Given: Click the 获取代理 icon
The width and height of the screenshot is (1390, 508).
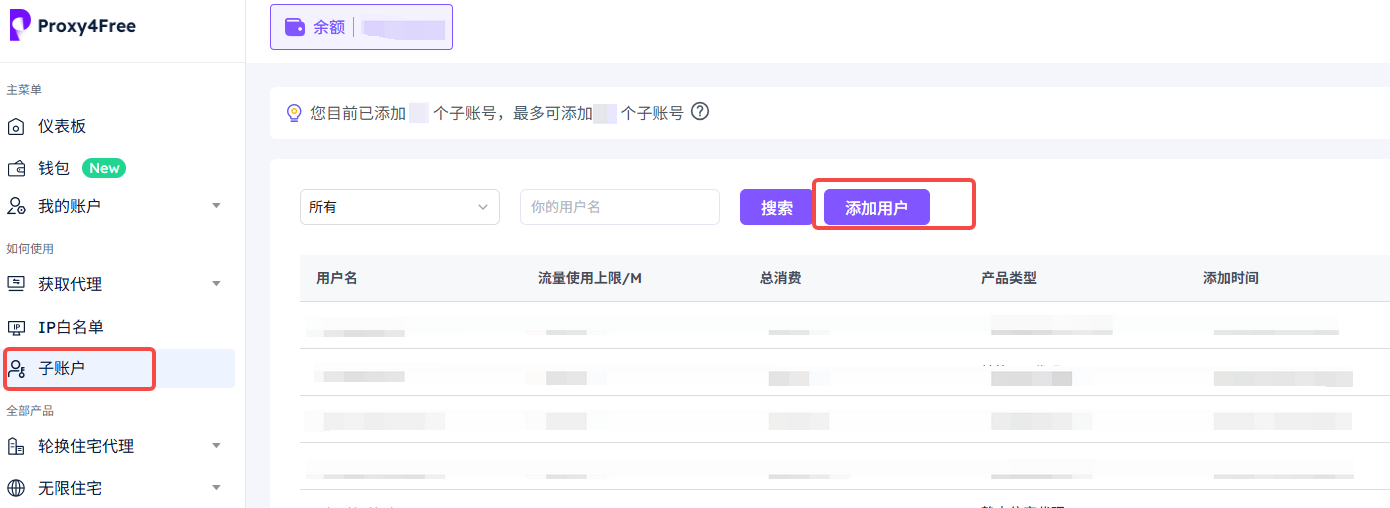Looking at the screenshot, I should point(16,284).
